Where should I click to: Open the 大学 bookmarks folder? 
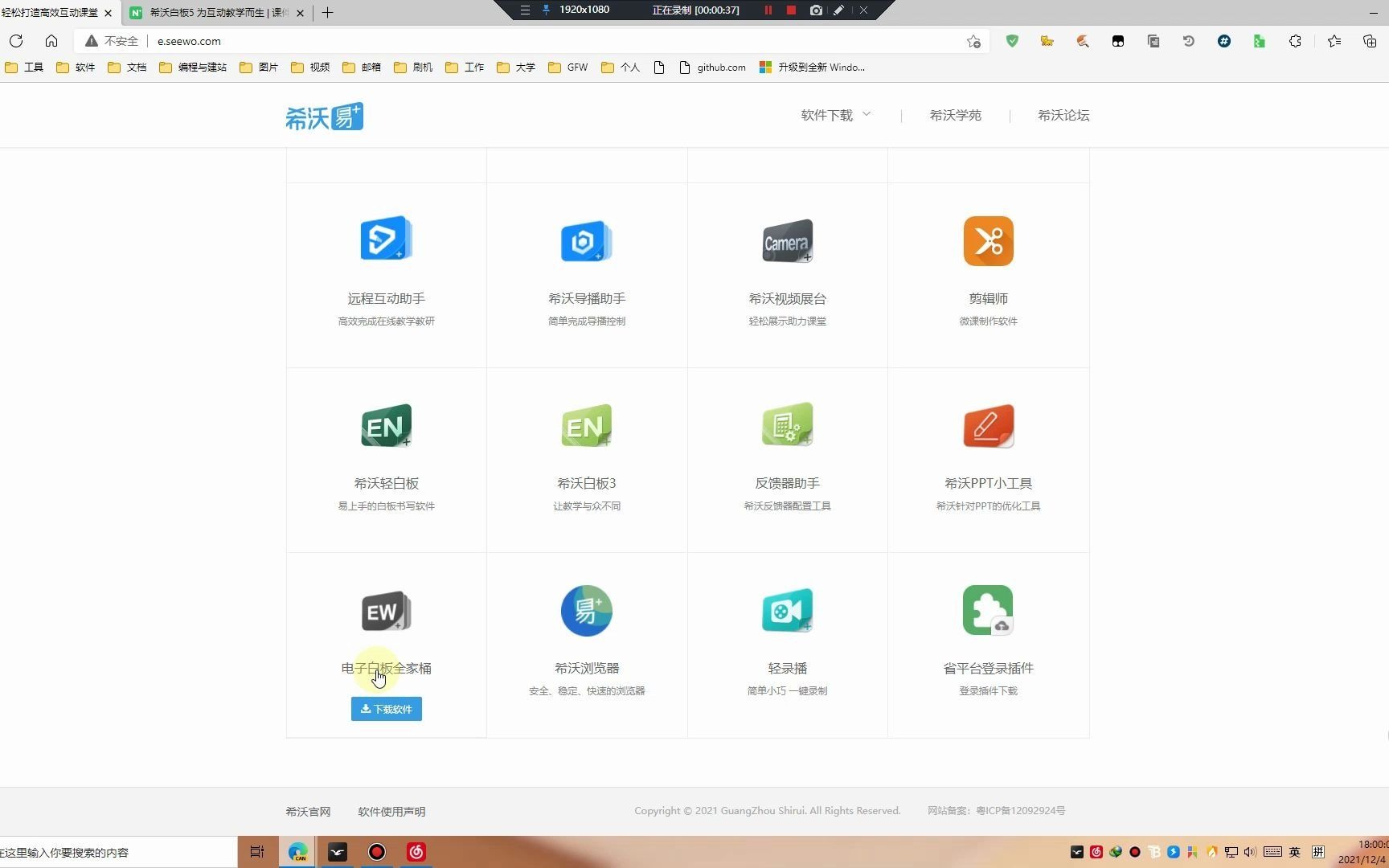(516, 68)
